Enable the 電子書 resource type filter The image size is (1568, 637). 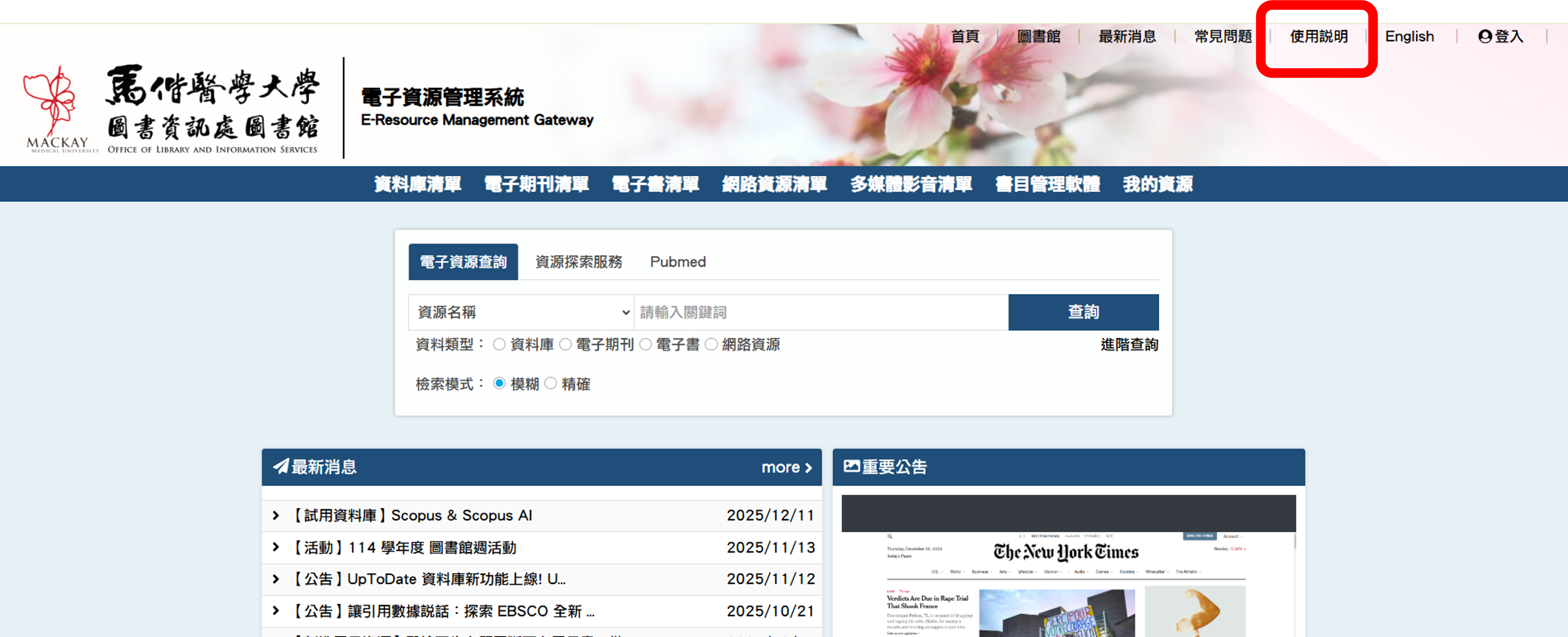coord(646,344)
